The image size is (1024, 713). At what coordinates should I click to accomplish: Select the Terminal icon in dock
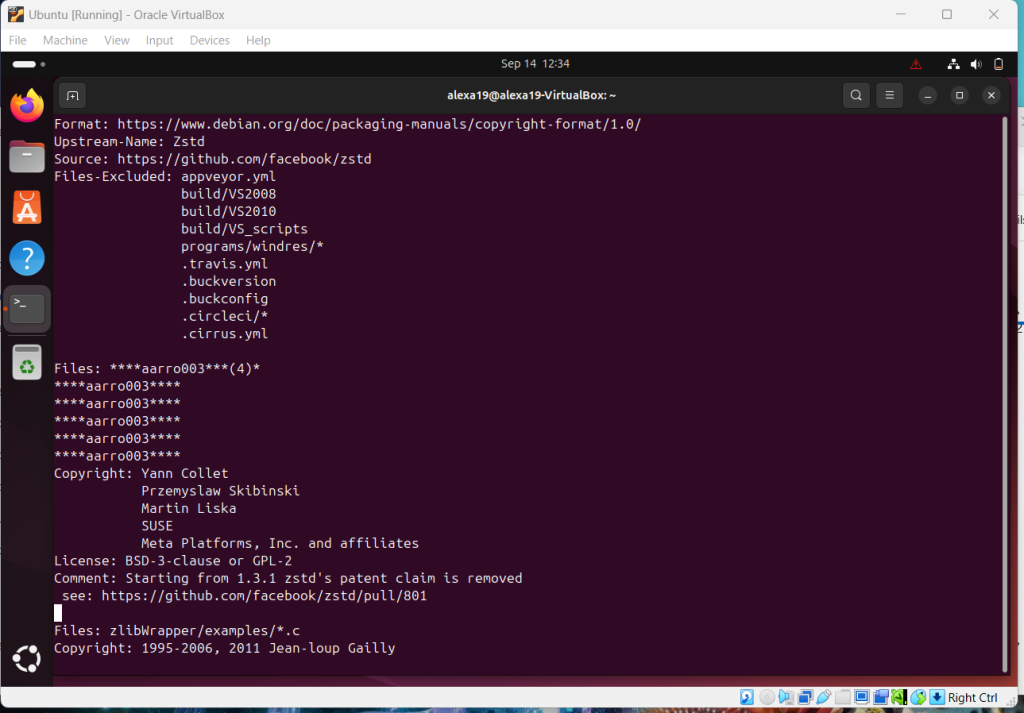tap(27, 309)
